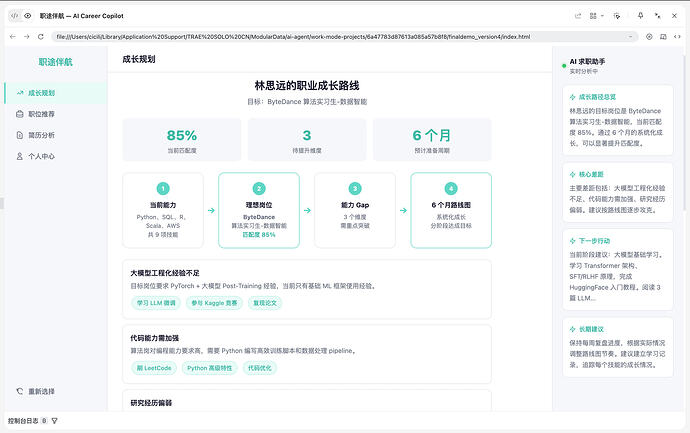690x433 pixels.
Task: Click the 研究经历偏弱 heading
Action: coord(151,403)
